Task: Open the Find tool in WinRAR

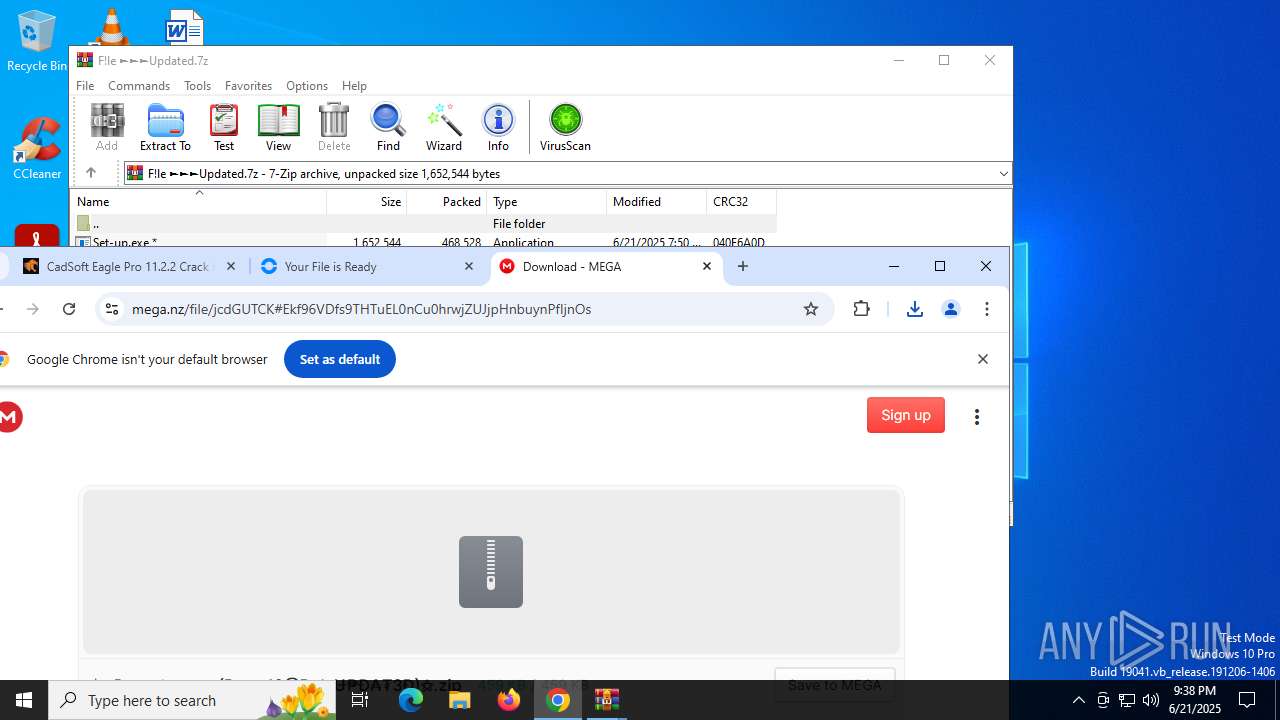Action: pyautogui.click(x=388, y=127)
